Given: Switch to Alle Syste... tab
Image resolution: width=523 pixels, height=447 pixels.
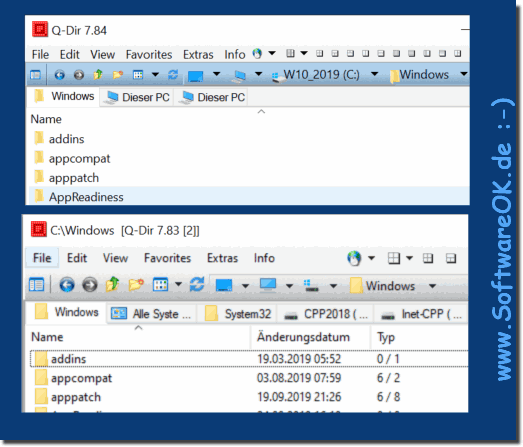Looking at the screenshot, I should click(152, 314).
